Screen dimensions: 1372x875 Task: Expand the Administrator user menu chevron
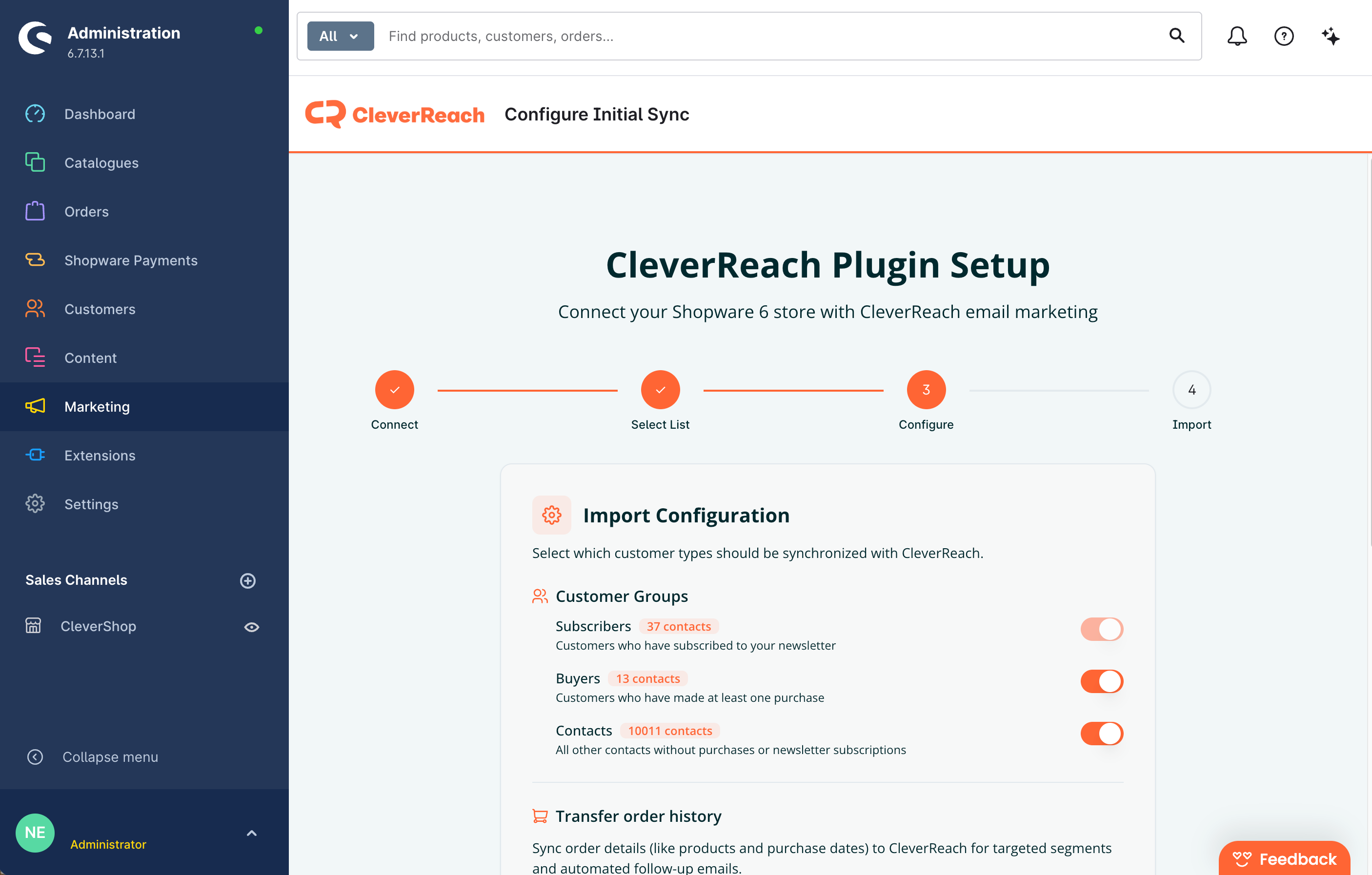252,833
